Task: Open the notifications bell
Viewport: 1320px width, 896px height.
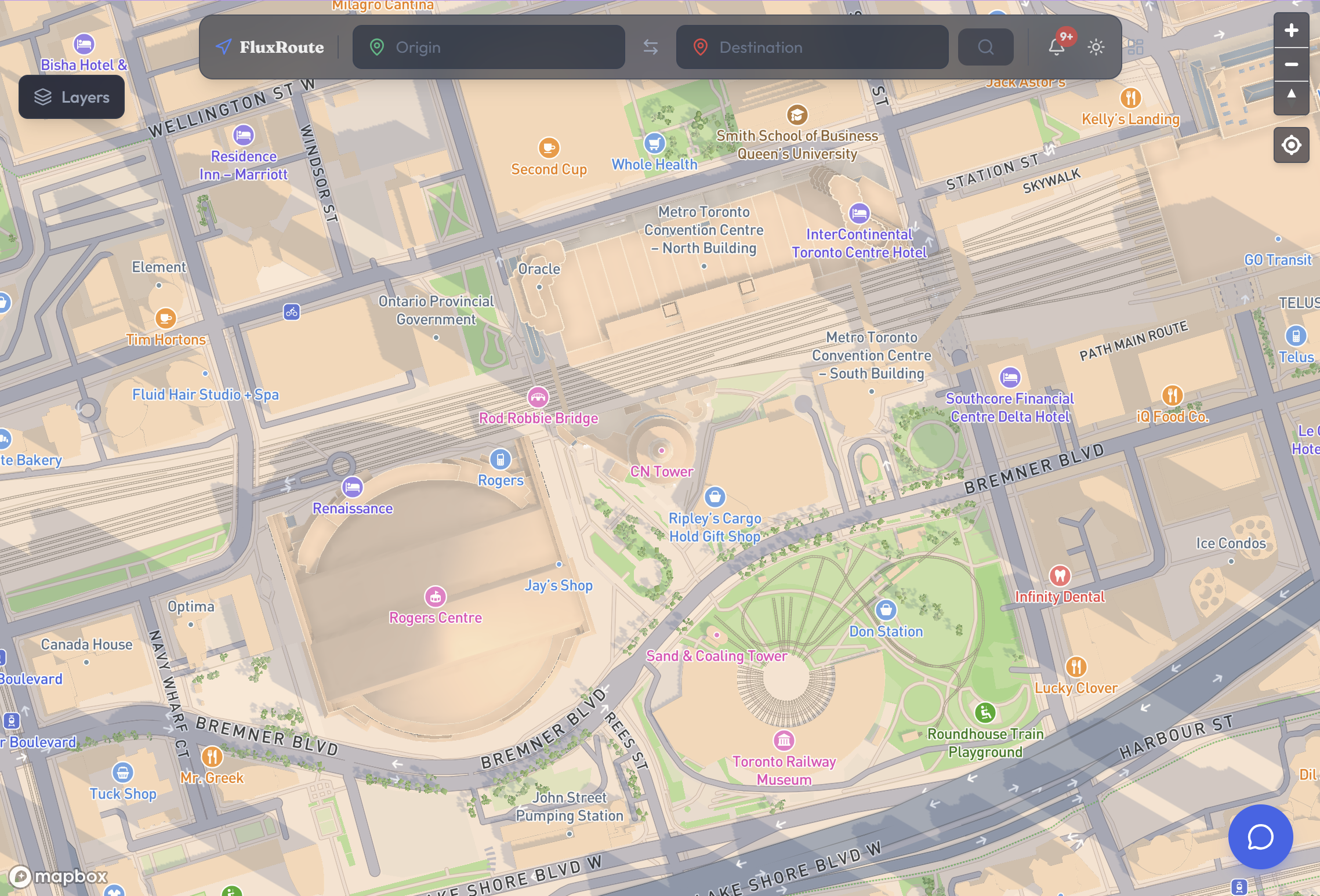Action: (x=1057, y=47)
